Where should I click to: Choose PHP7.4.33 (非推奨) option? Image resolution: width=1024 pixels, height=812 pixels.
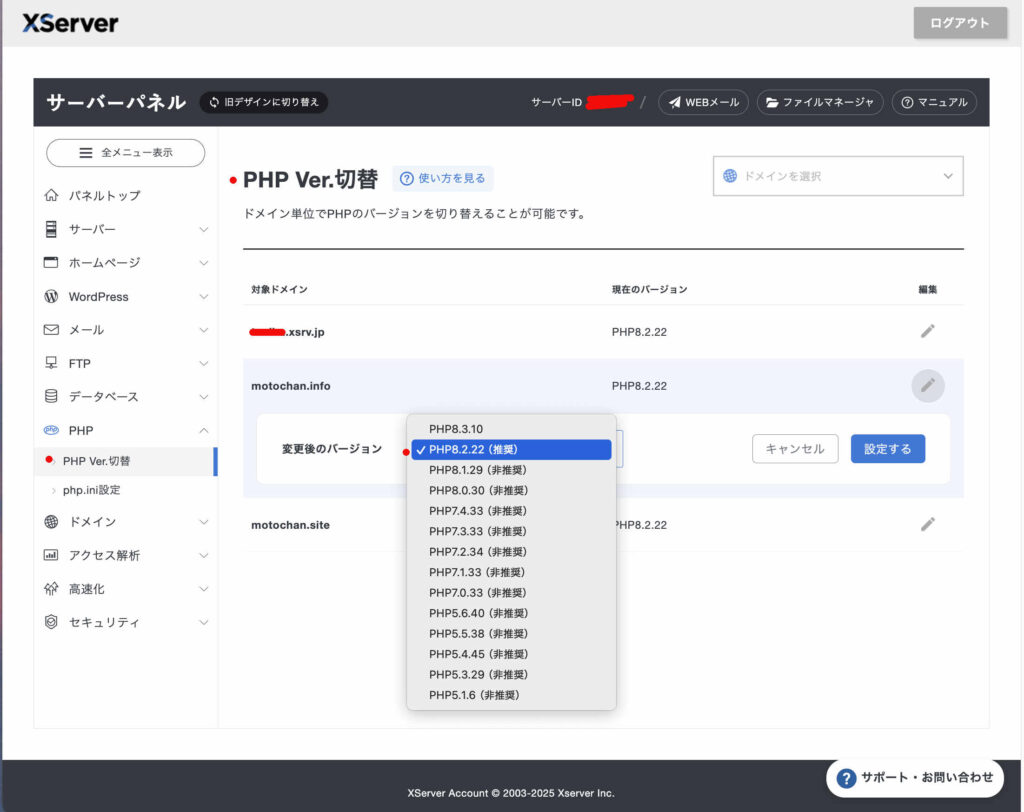(511, 511)
